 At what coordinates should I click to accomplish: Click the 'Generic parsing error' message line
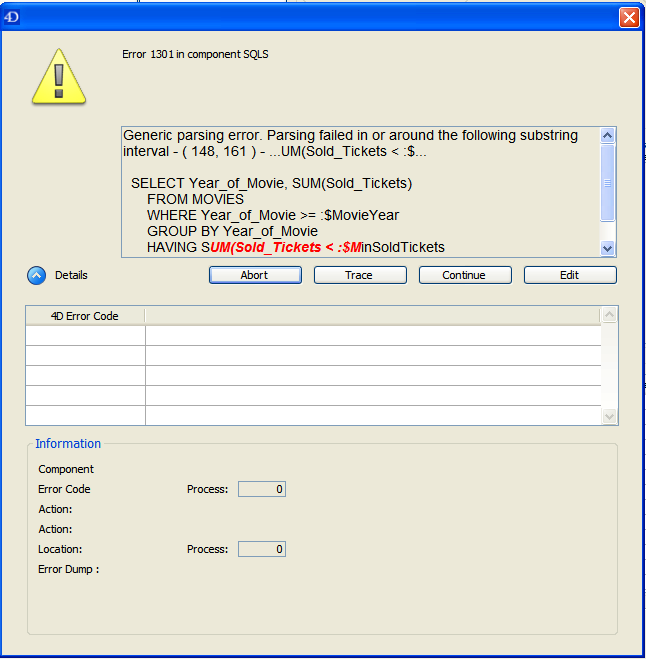[350, 135]
